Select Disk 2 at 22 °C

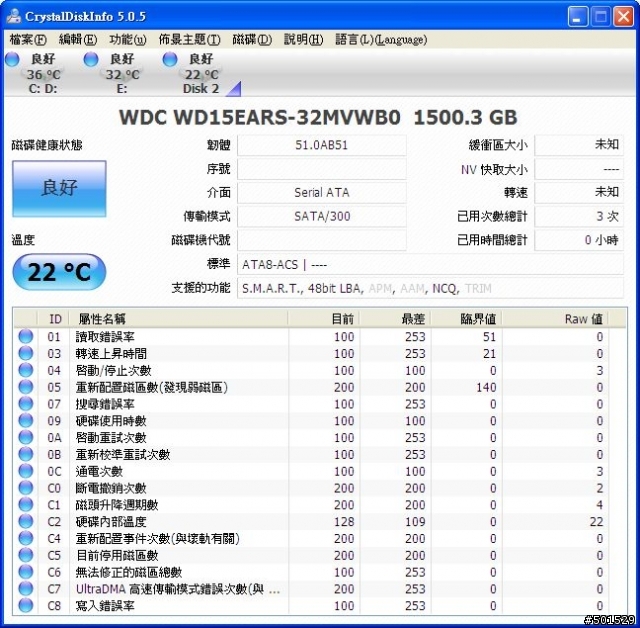pyautogui.click(x=201, y=74)
